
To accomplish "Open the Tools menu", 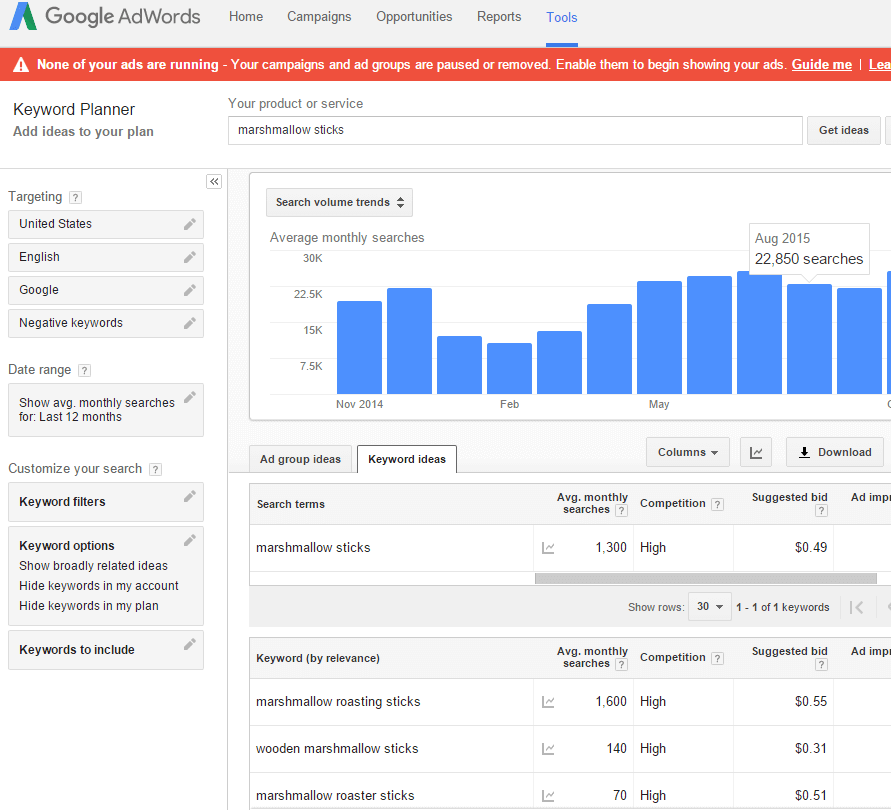I will (x=561, y=18).
